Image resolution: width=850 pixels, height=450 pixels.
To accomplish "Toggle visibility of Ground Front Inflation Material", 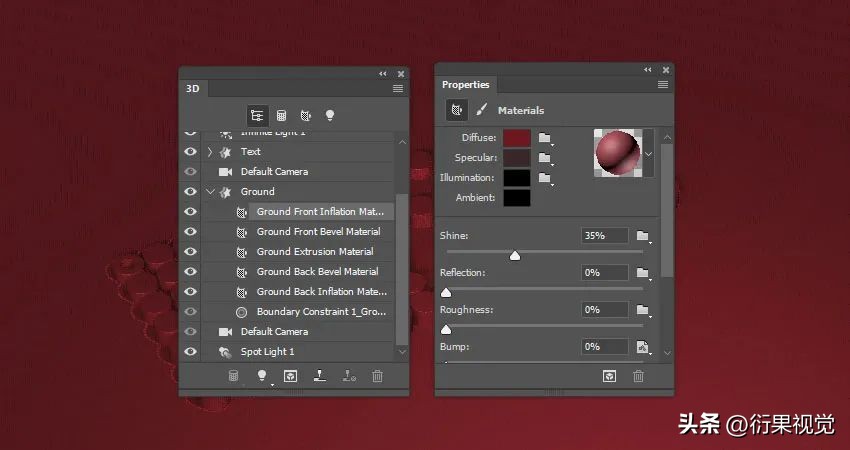I will (x=190, y=212).
